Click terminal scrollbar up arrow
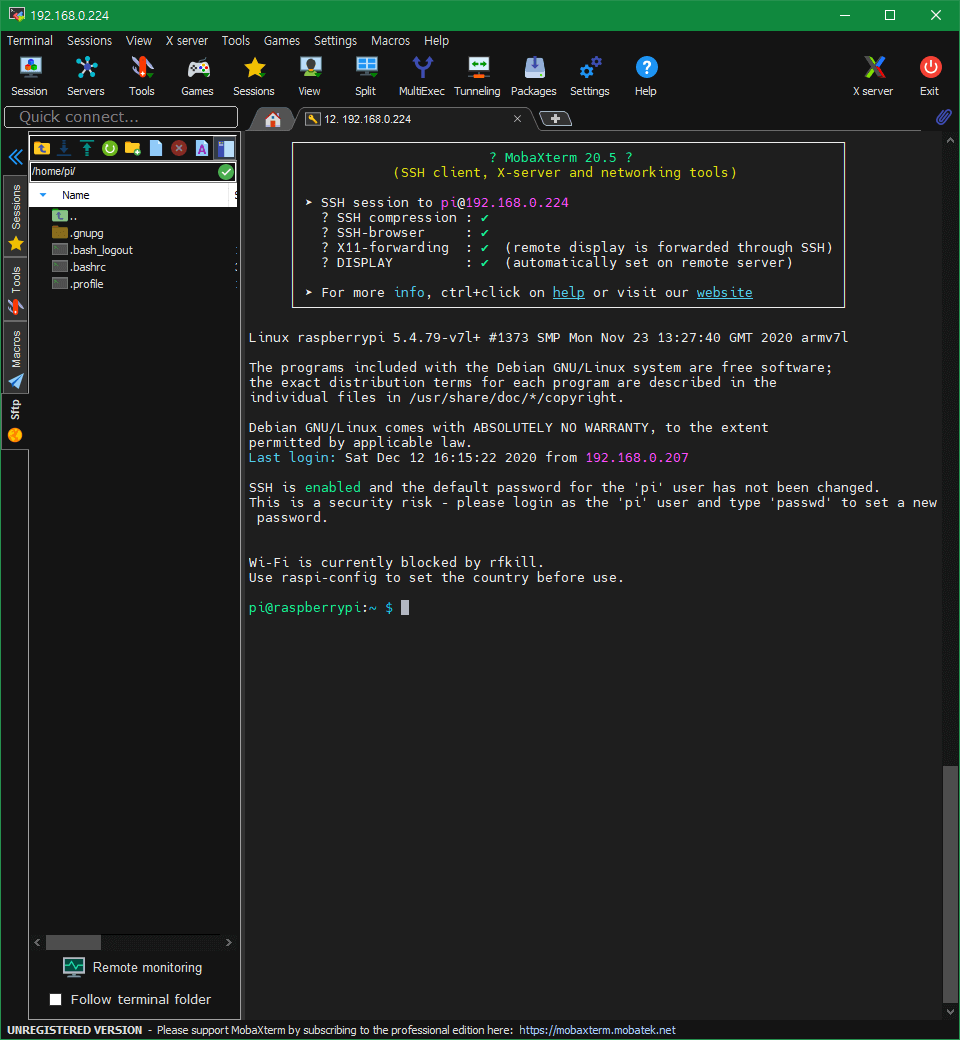960x1040 pixels. (951, 141)
